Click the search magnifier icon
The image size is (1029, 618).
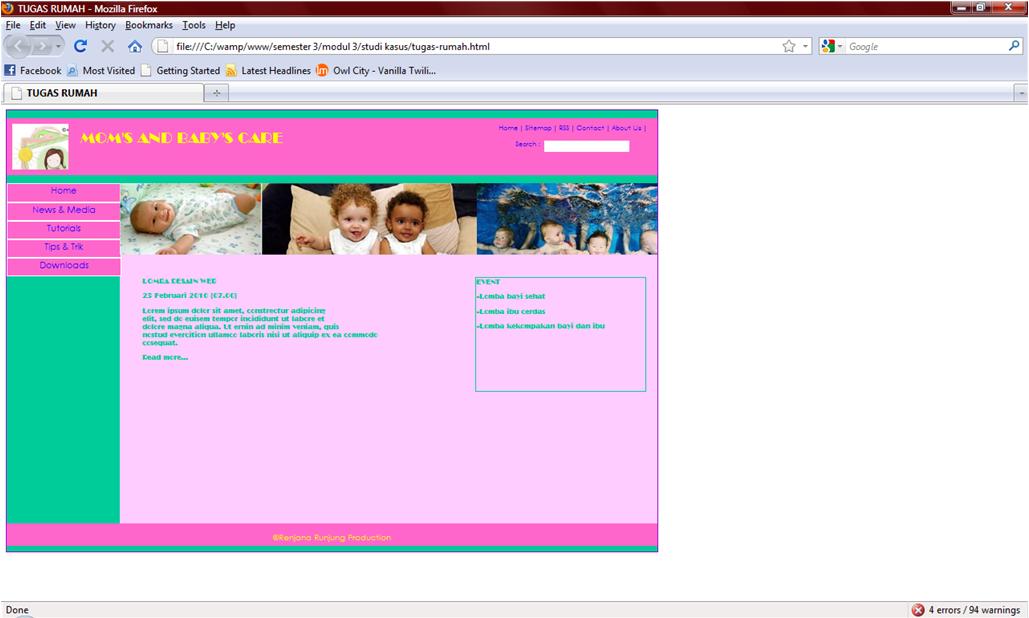[x=1014, y=46]
